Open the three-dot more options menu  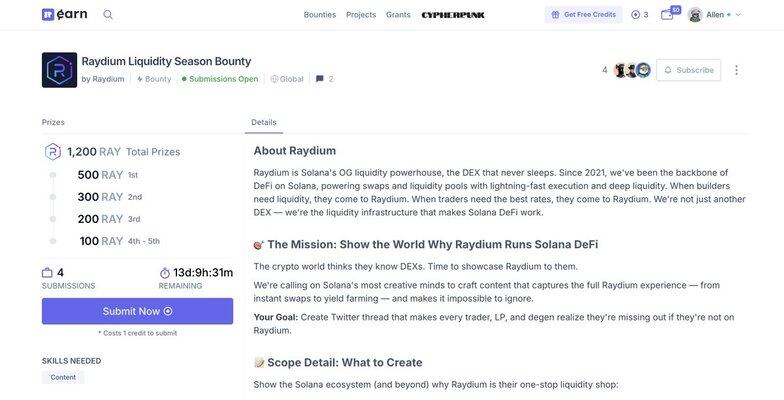pyautogui.click(x=736, y=70)
